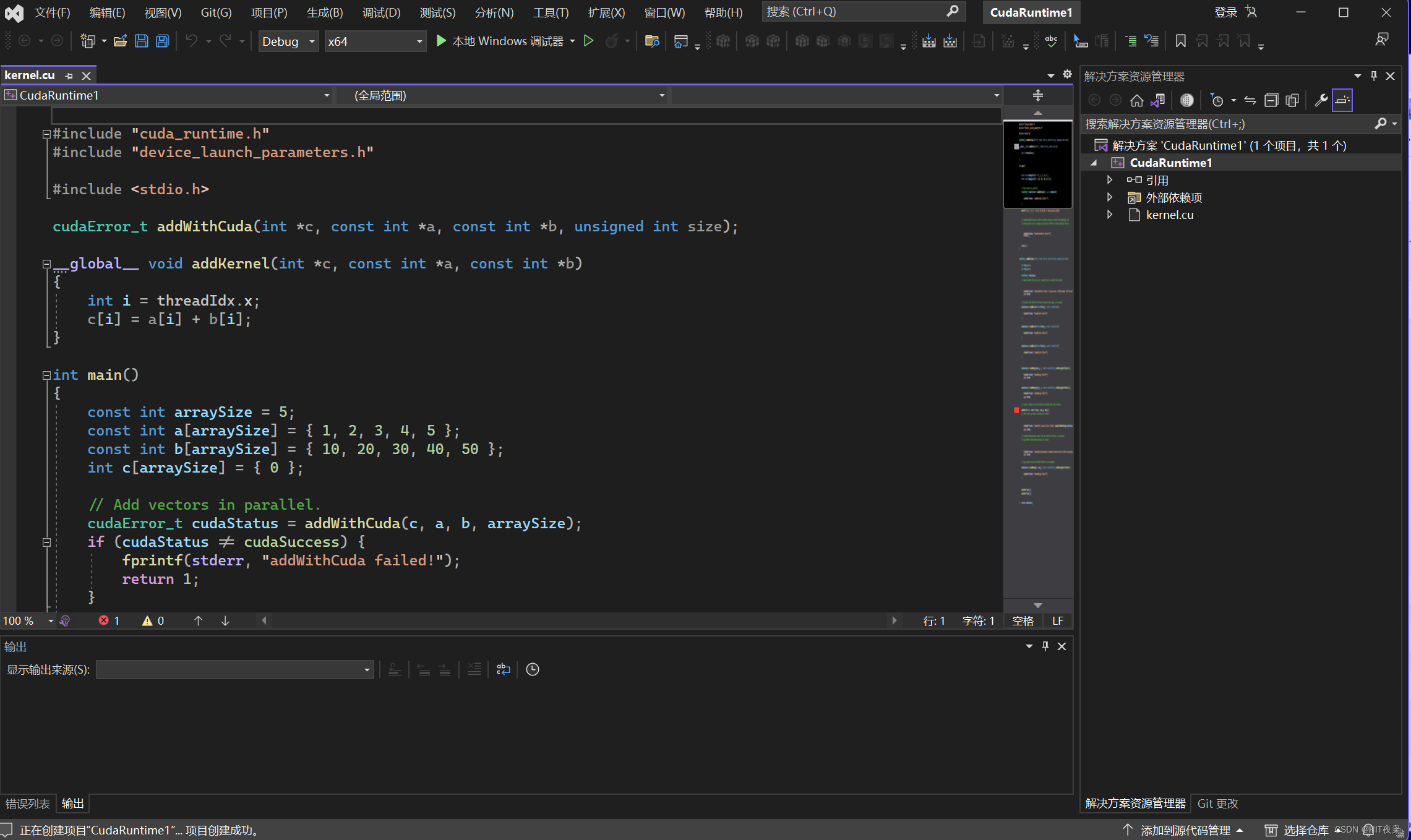Click the Home icon in Solution Explorer
Image resolution: width=1411 pixels, height=840 pixels.
[1136, 100]
